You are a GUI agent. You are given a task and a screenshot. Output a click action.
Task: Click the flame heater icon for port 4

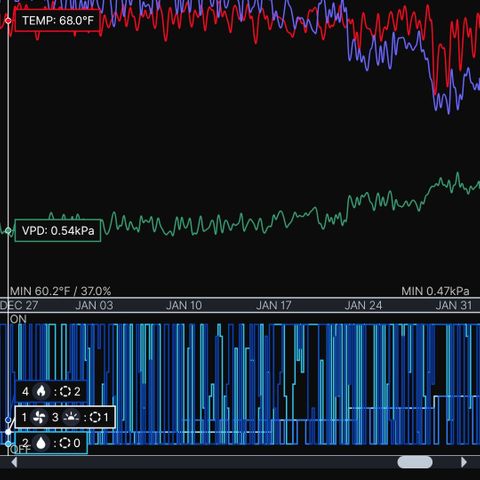click(x=41, y=391)
